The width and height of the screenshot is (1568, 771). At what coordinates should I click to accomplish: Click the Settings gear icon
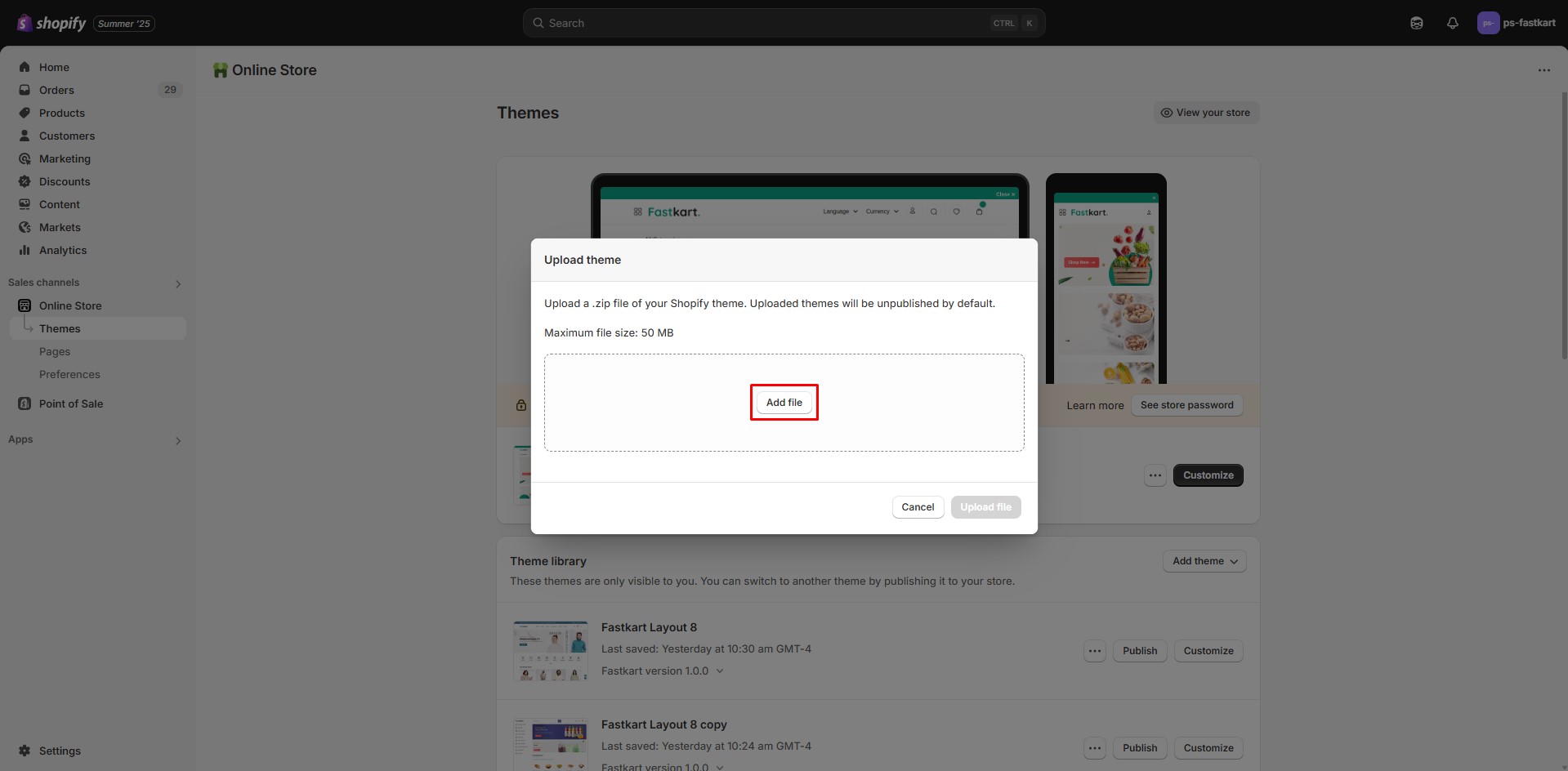[x=25, y=751]
